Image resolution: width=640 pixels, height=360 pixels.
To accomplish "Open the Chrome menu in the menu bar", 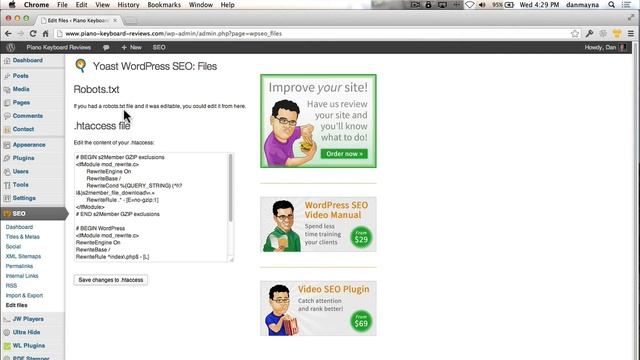I will (x=36, y=4).
